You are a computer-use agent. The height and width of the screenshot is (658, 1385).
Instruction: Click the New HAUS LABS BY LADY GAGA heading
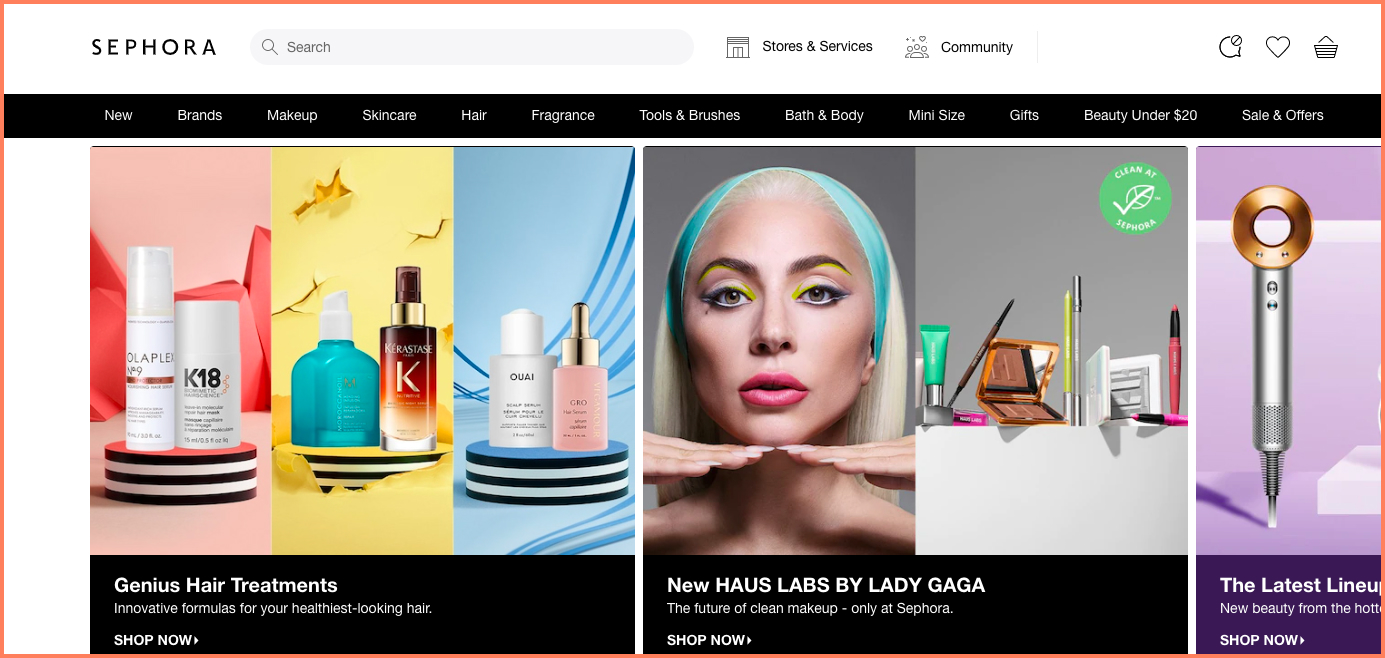click(x=826, y=585)
